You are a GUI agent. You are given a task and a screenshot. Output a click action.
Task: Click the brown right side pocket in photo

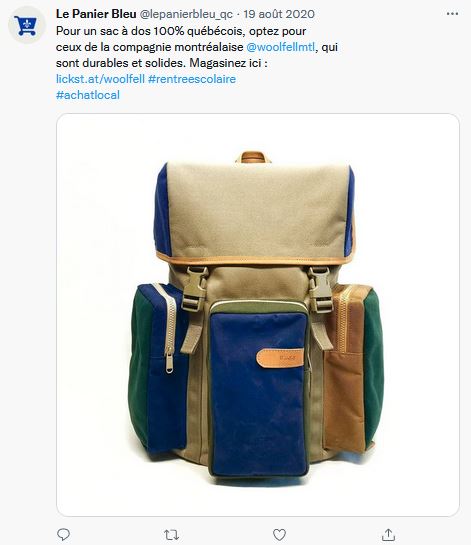pos(345,368)
